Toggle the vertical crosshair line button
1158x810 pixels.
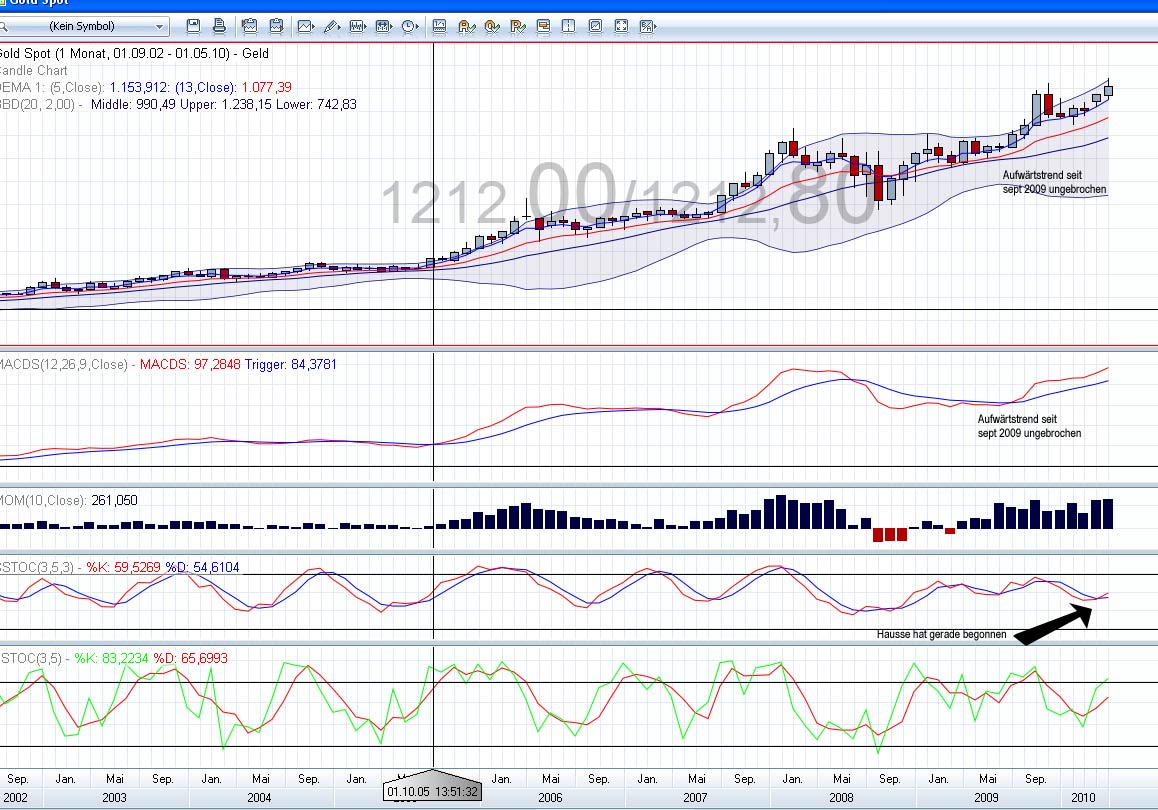(569, 26)
